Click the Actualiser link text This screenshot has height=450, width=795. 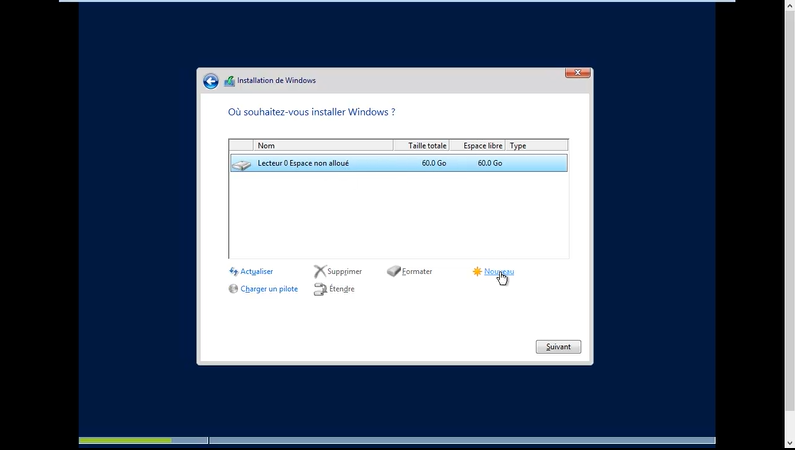(x=257, y=271)
